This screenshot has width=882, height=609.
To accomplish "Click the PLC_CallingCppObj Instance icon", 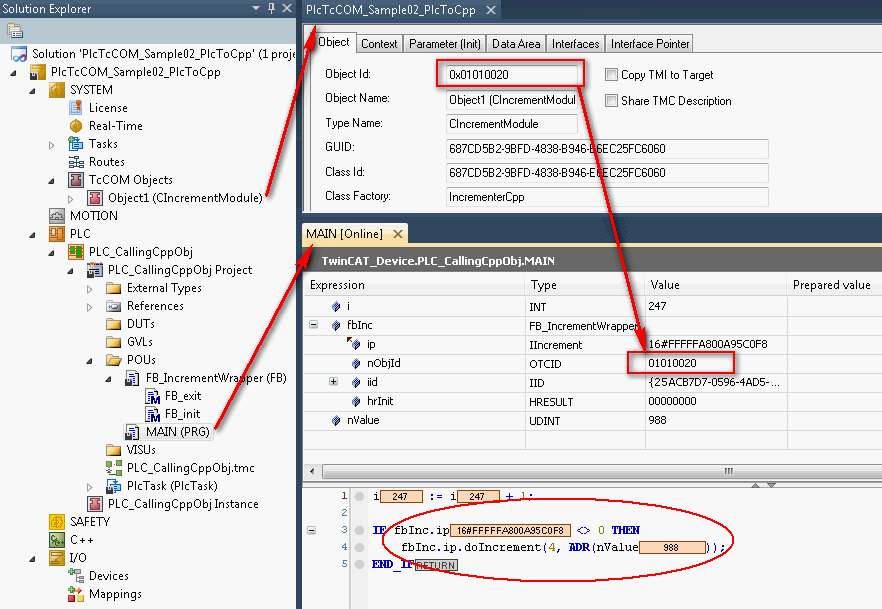I will coord(94,504).
